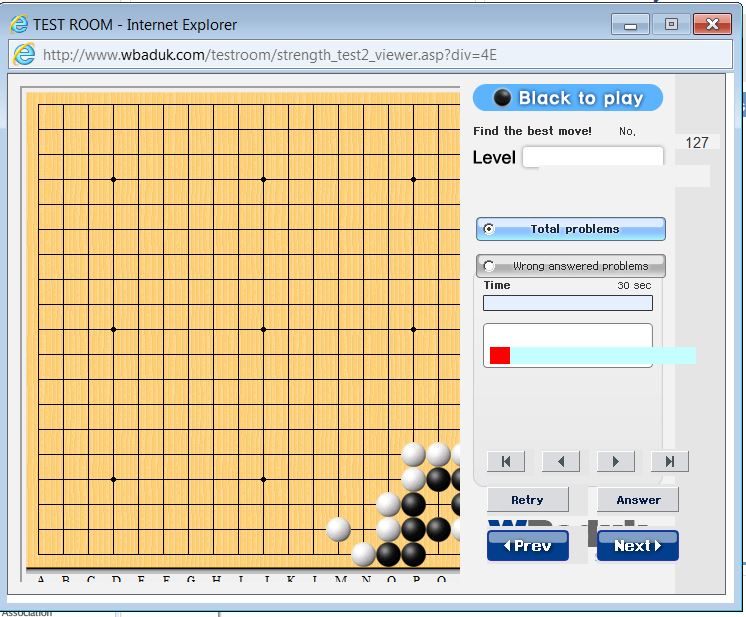This screenshot has width=746, height=617.
Task: Click the Retry button
Action: click(527, 500)
